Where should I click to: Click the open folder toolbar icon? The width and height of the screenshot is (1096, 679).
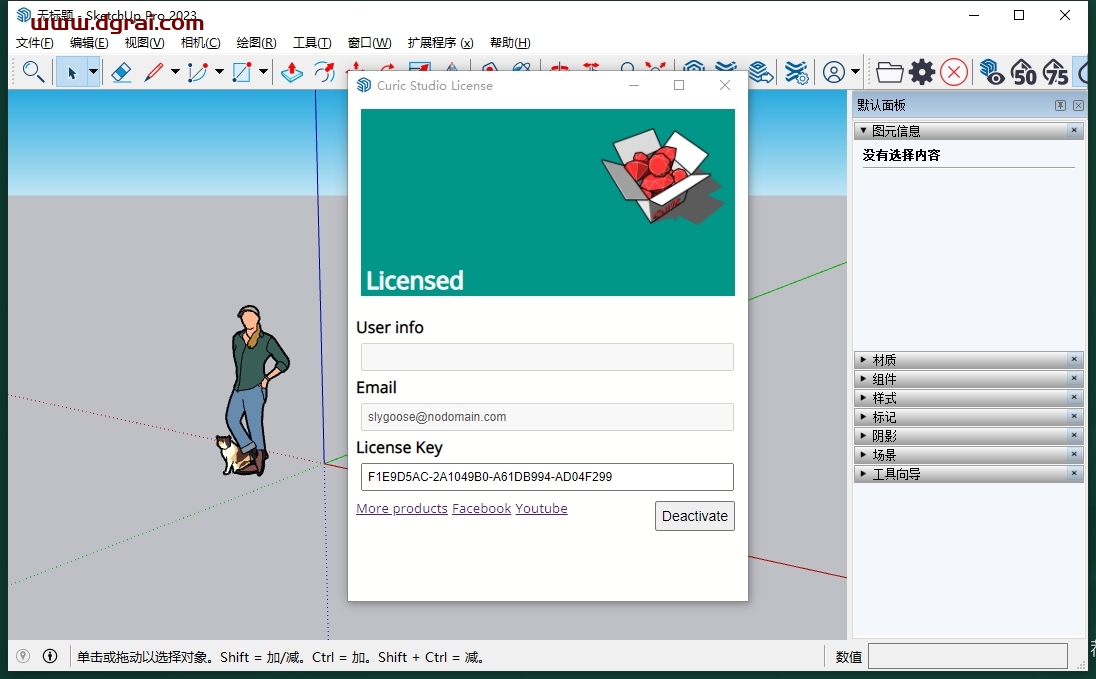click(x=889, y=72)
